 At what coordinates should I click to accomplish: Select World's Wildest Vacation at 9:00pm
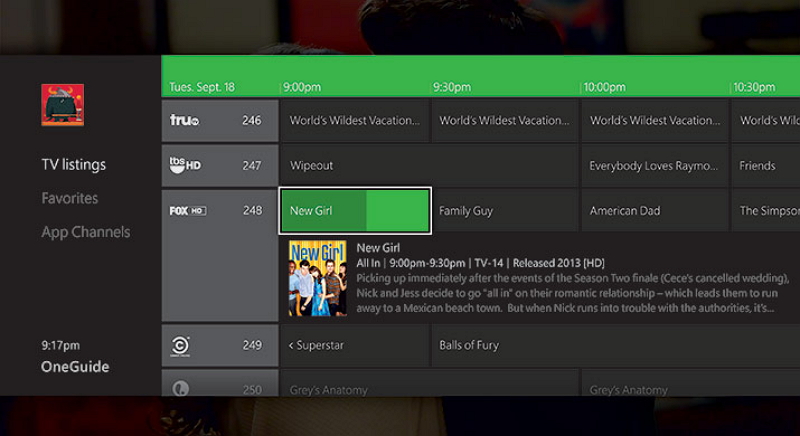click(355, 120)
